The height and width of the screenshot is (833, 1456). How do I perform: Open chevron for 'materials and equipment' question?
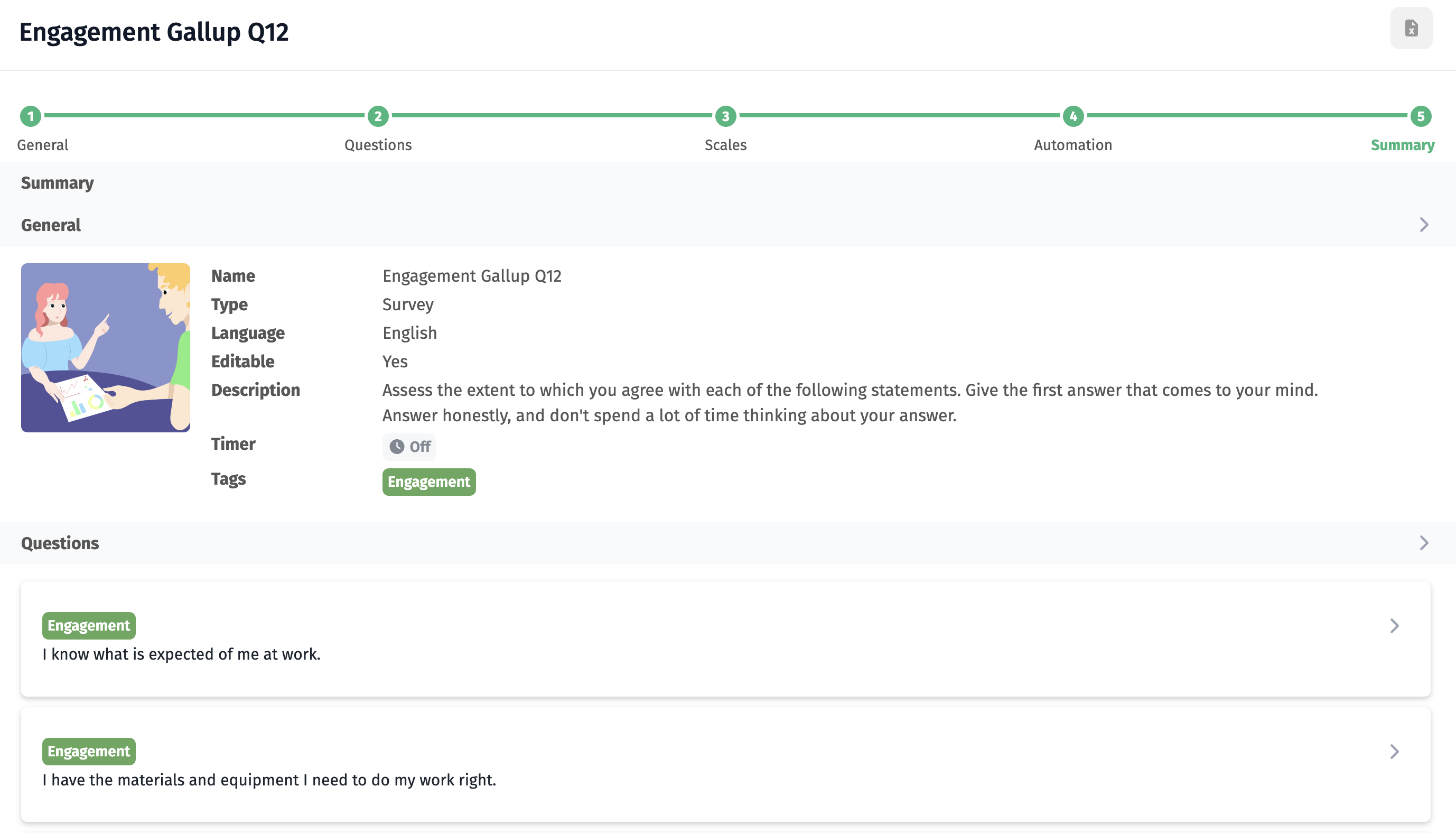coord(1394,752)
